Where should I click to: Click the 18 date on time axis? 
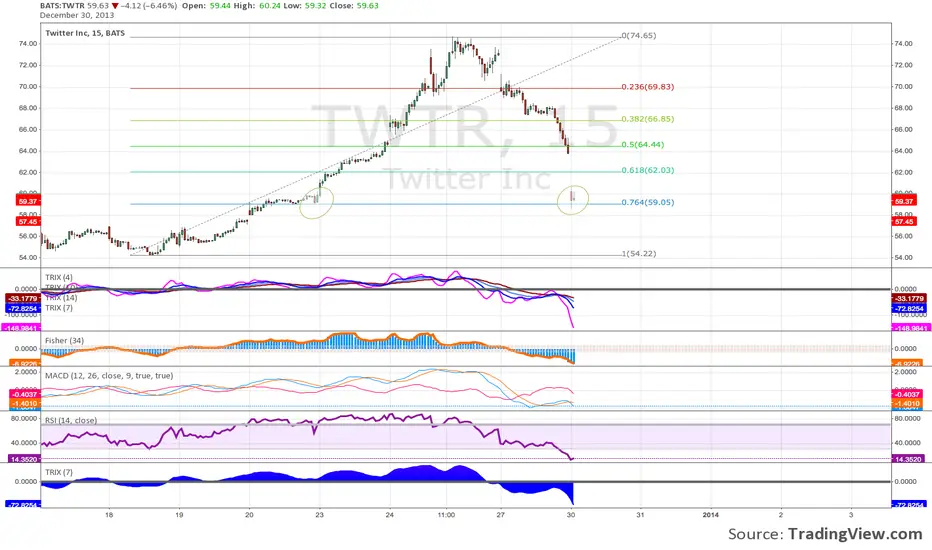click(x=109, y=515)
